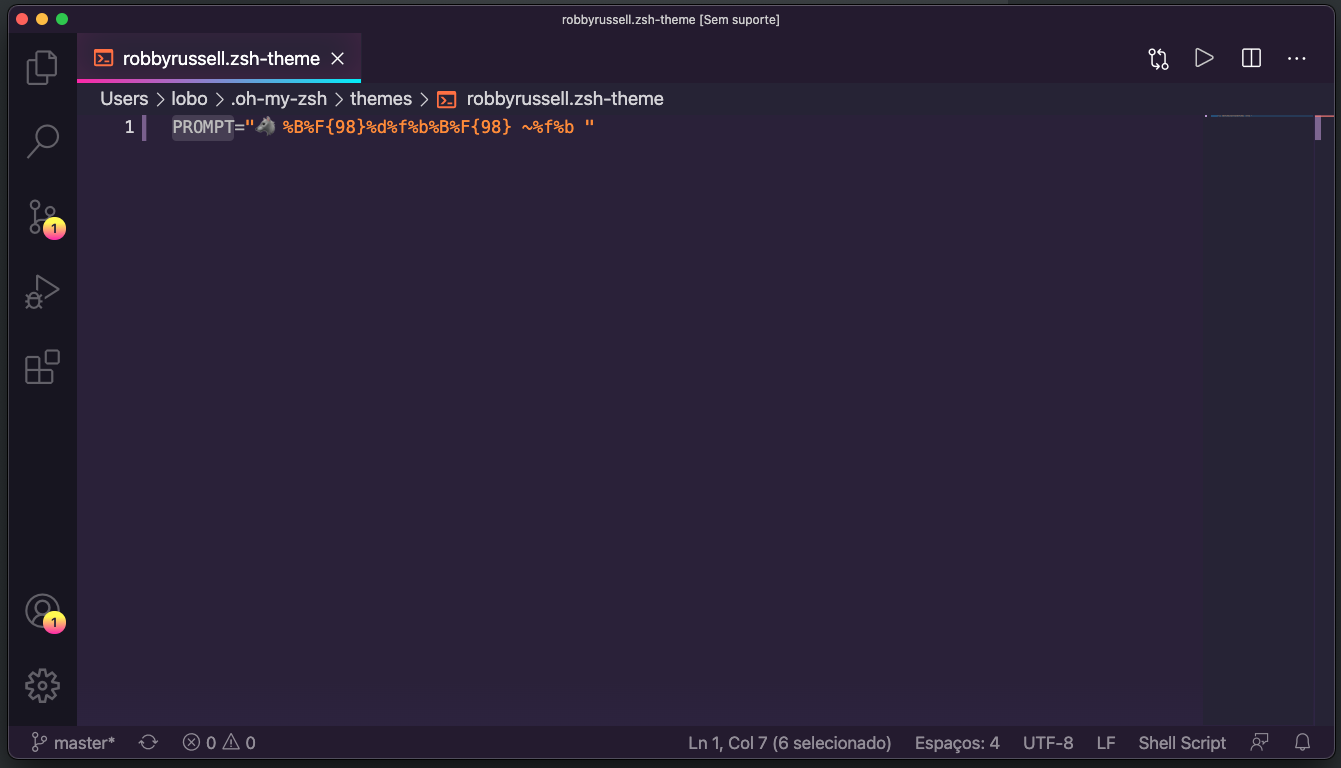Click the file icon in the breadcrumb
Screen dimensions: 1341x768
click(x=447, y=99)
